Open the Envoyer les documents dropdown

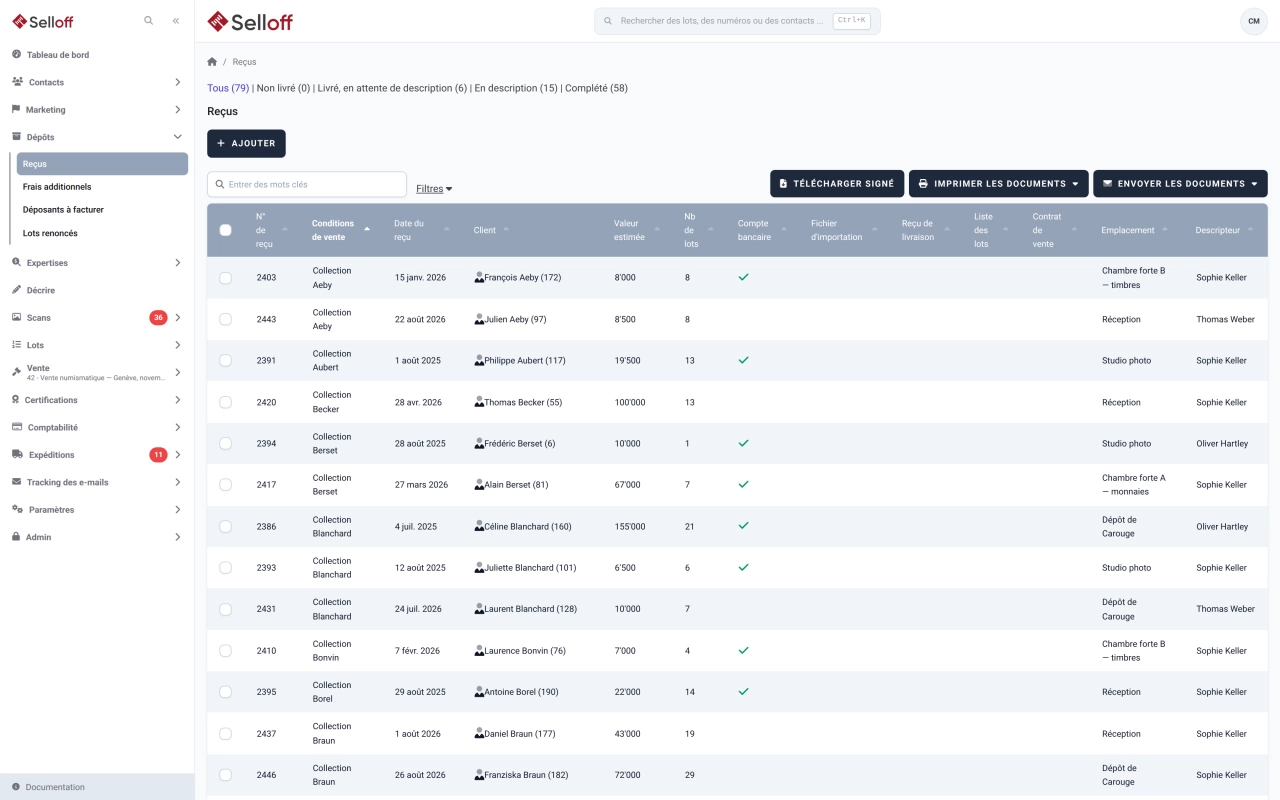[x=1180, y=184]
